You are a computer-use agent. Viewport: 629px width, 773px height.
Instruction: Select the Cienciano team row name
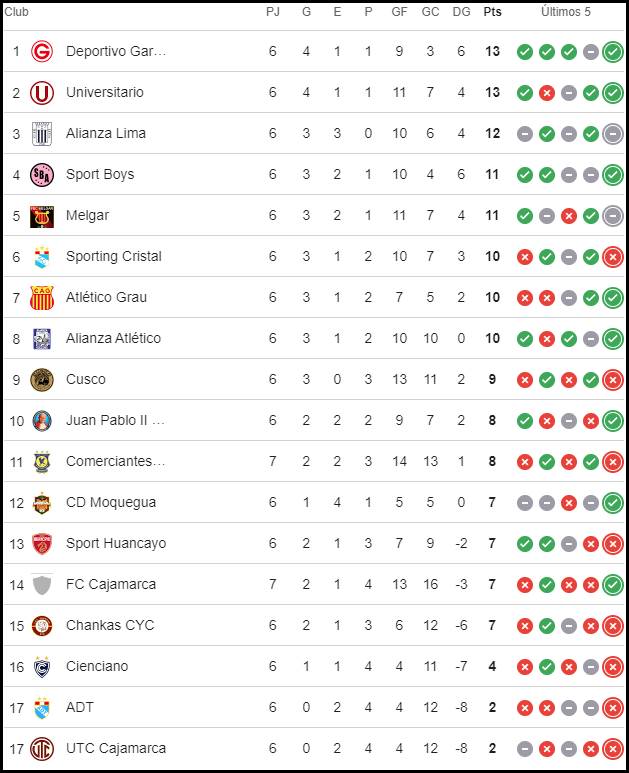pyautogui.click(x=97, y=666)
